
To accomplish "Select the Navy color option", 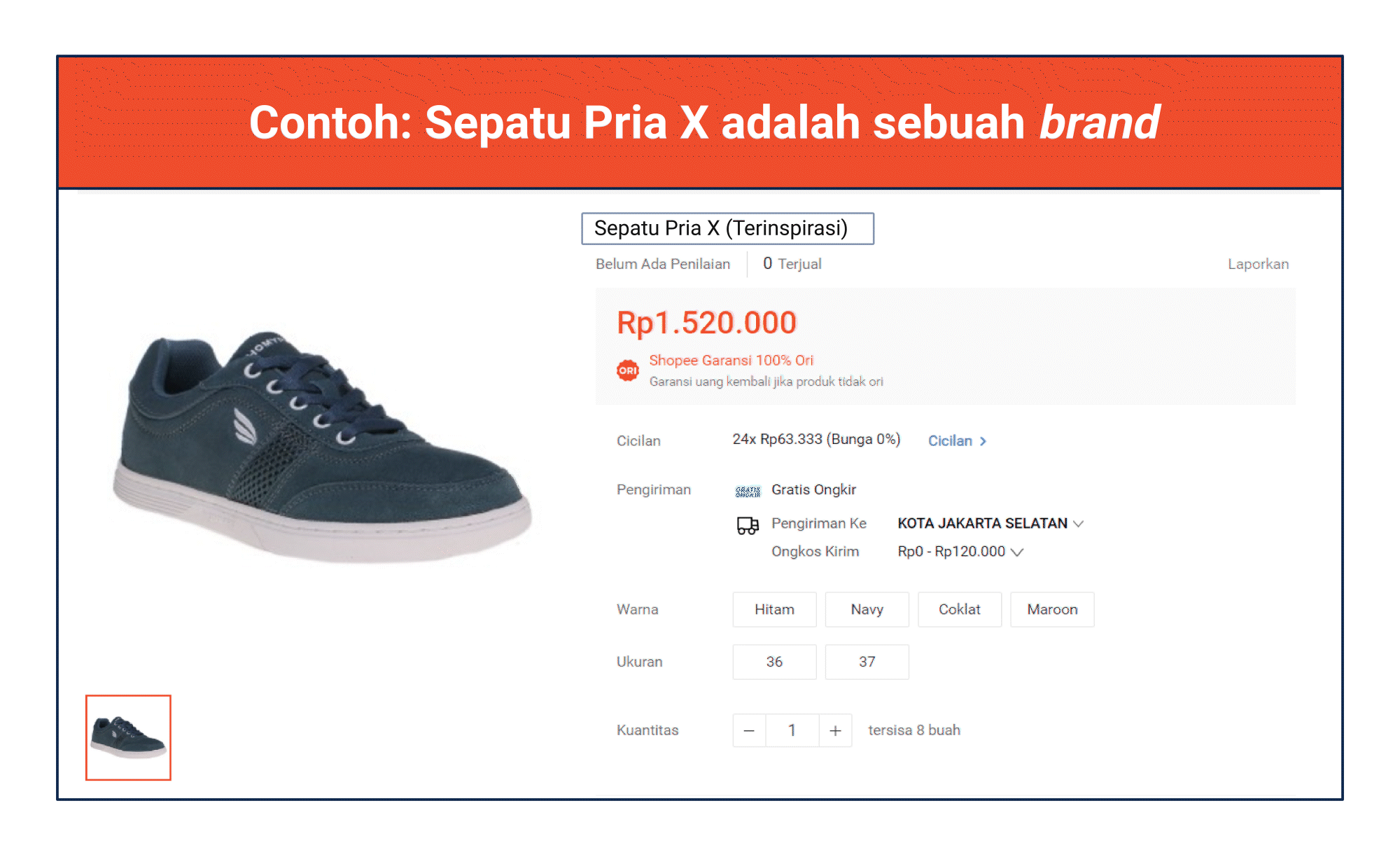I will tap(867, 610).
